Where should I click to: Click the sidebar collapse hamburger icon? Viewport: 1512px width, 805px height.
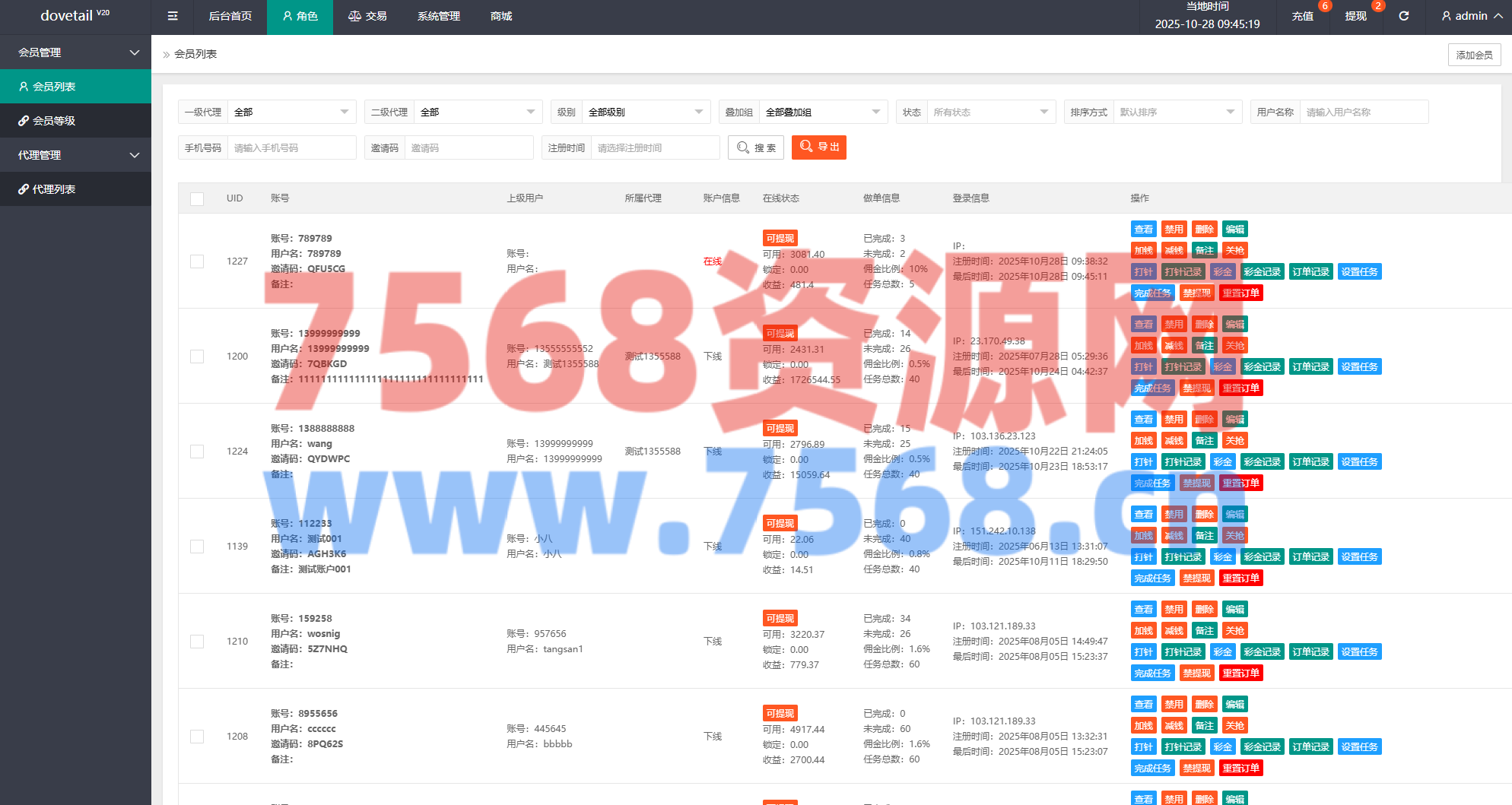(x=173, y=16)
